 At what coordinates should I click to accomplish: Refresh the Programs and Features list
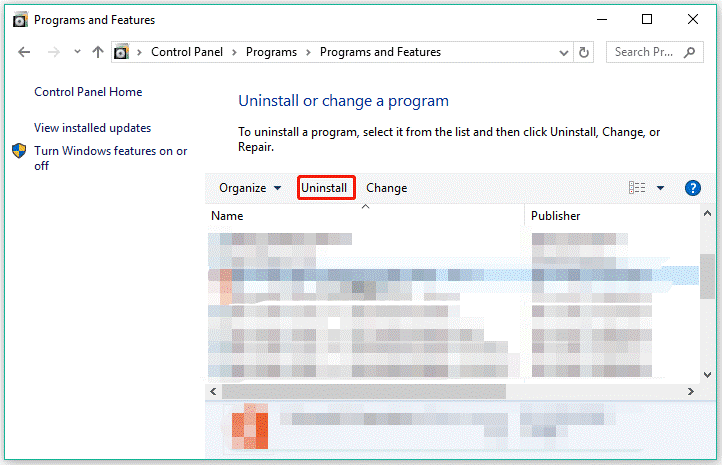[x=584, y=52]
